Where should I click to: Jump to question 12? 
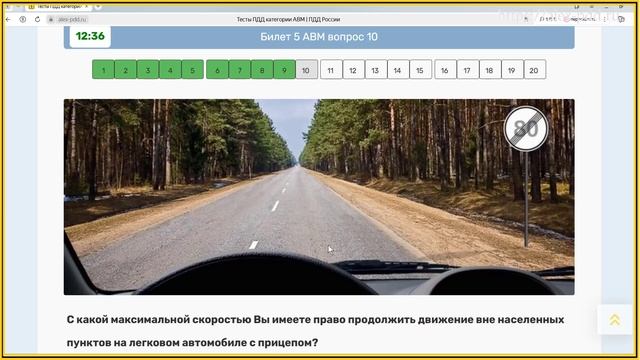[x=353, y=70]
